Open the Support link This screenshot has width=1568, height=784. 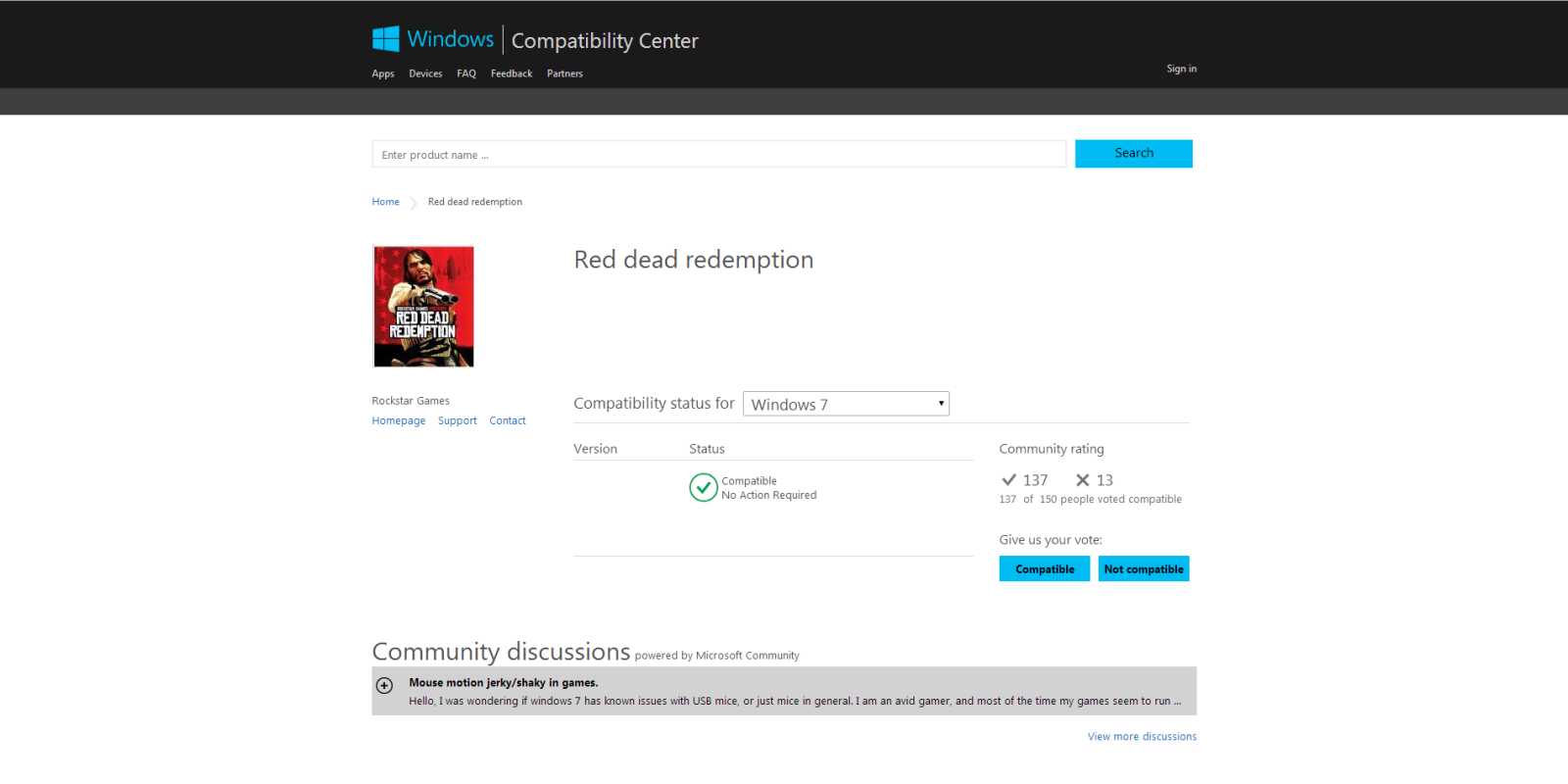pos(458,420)
